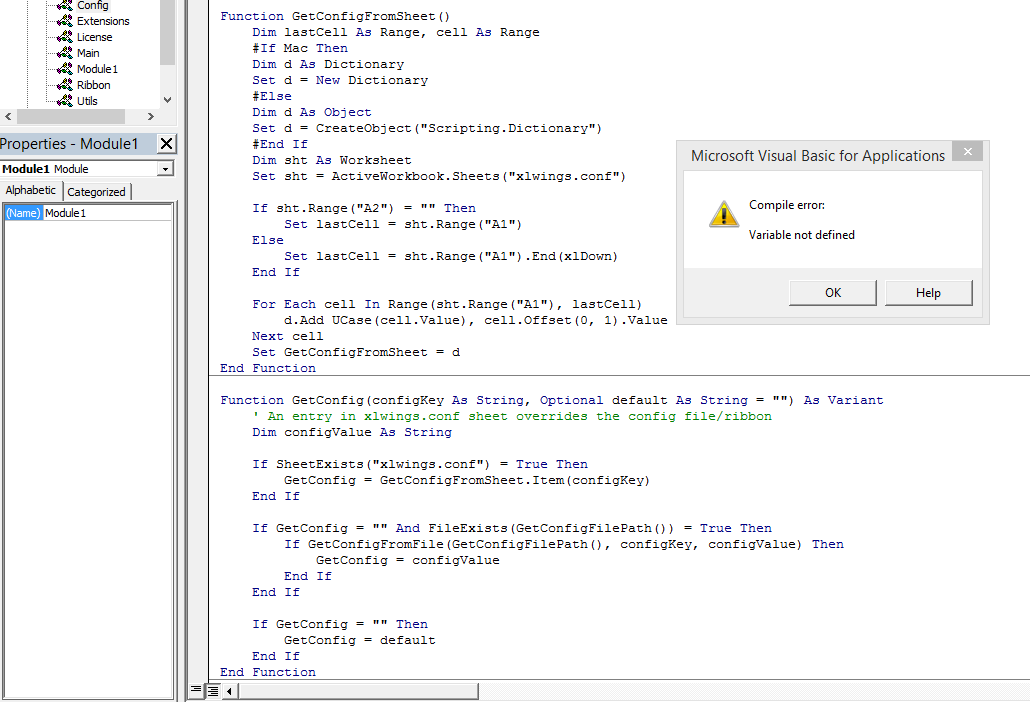Screen dimensions: 1030x702
Task: Switch to the Alphabetic properties tab
Action: click(31, 190)
